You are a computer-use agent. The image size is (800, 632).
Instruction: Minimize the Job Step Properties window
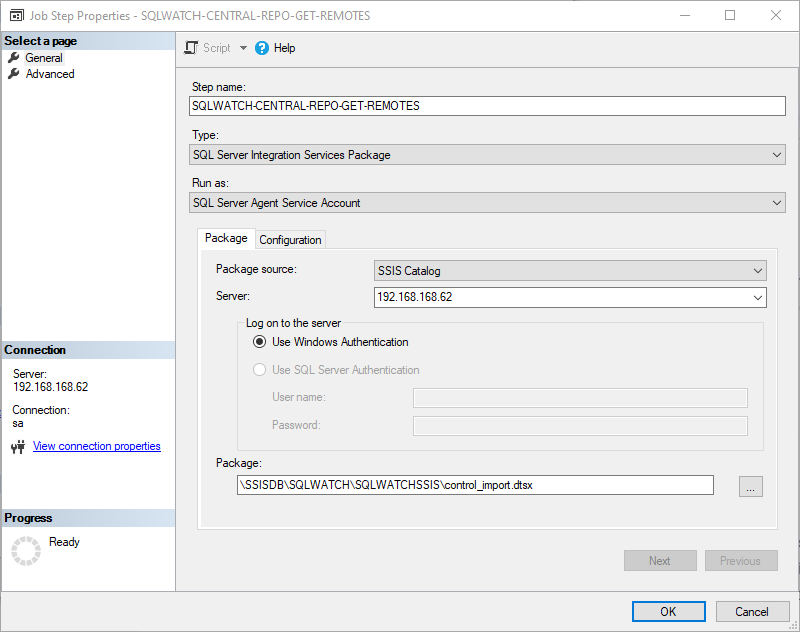(x=685, y=15)
